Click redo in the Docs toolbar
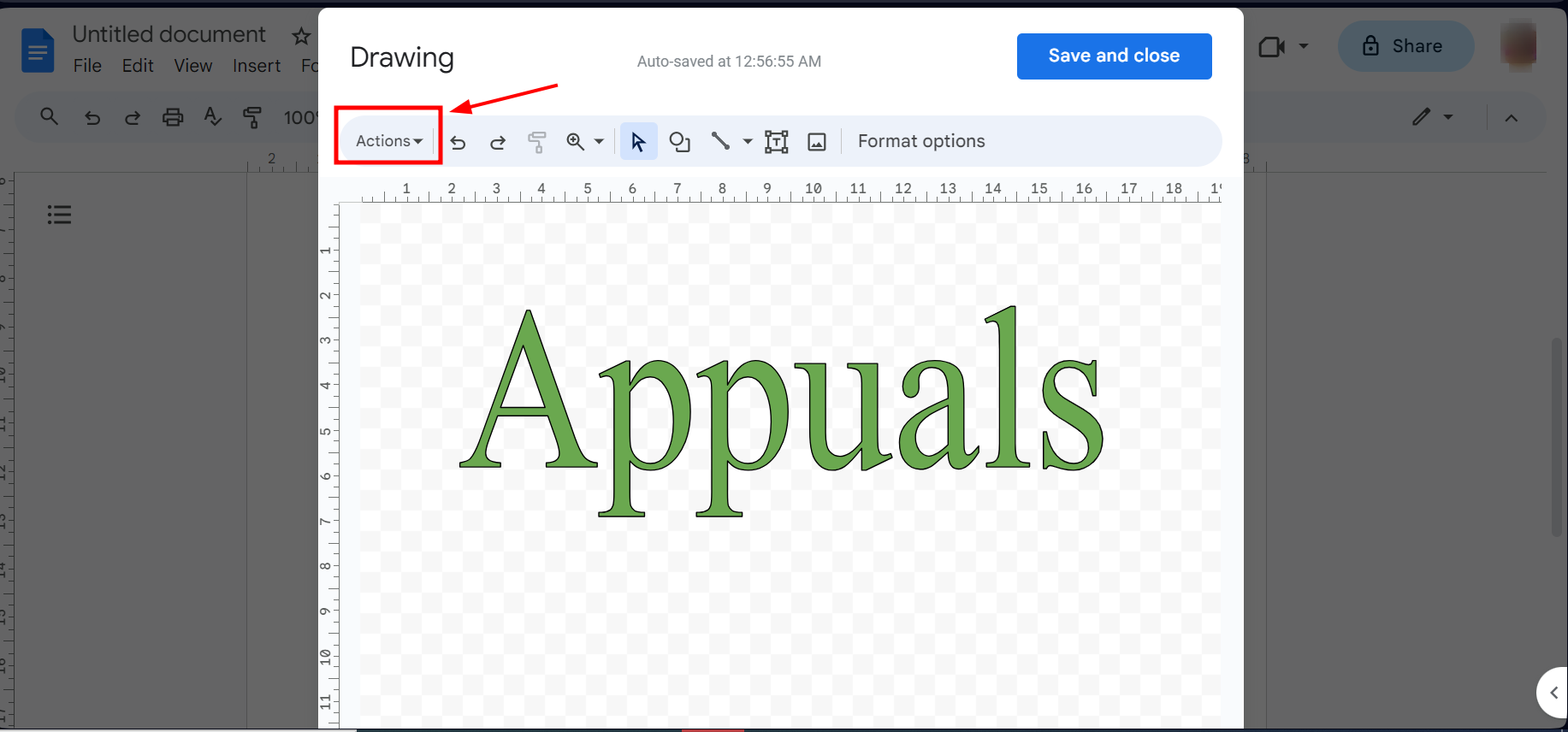The image size is (1568, 732). pos(133,117)
